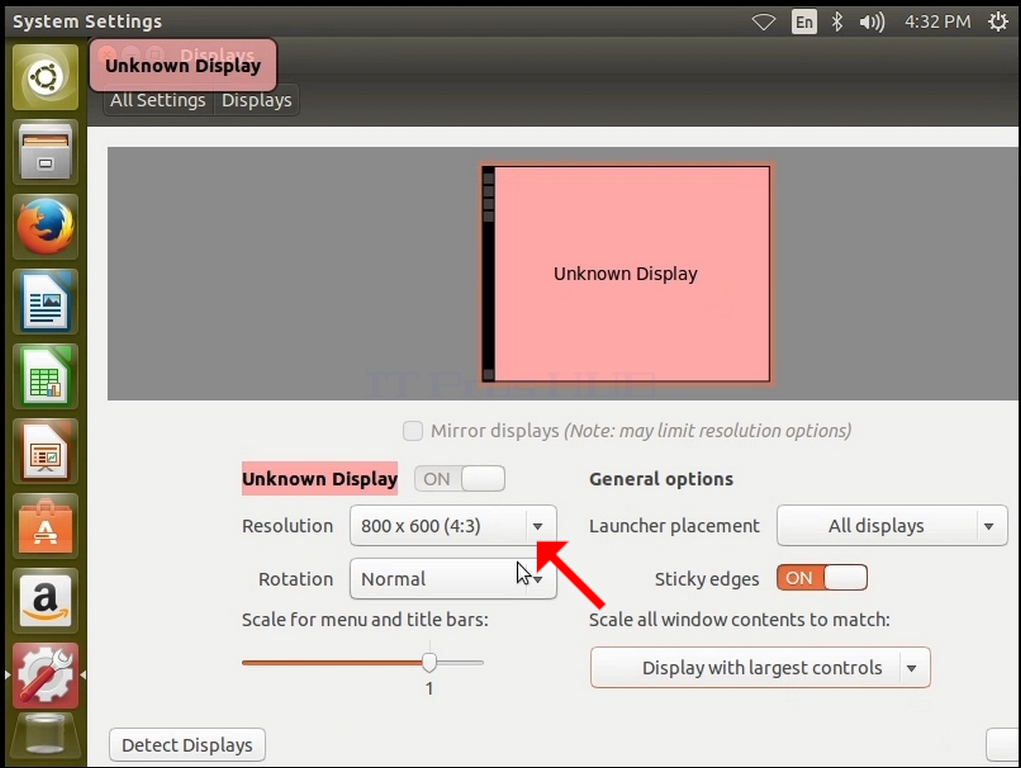Click the Detect Displays button
The height and width of the screenshot is (768, 1021).
point(187,745)
